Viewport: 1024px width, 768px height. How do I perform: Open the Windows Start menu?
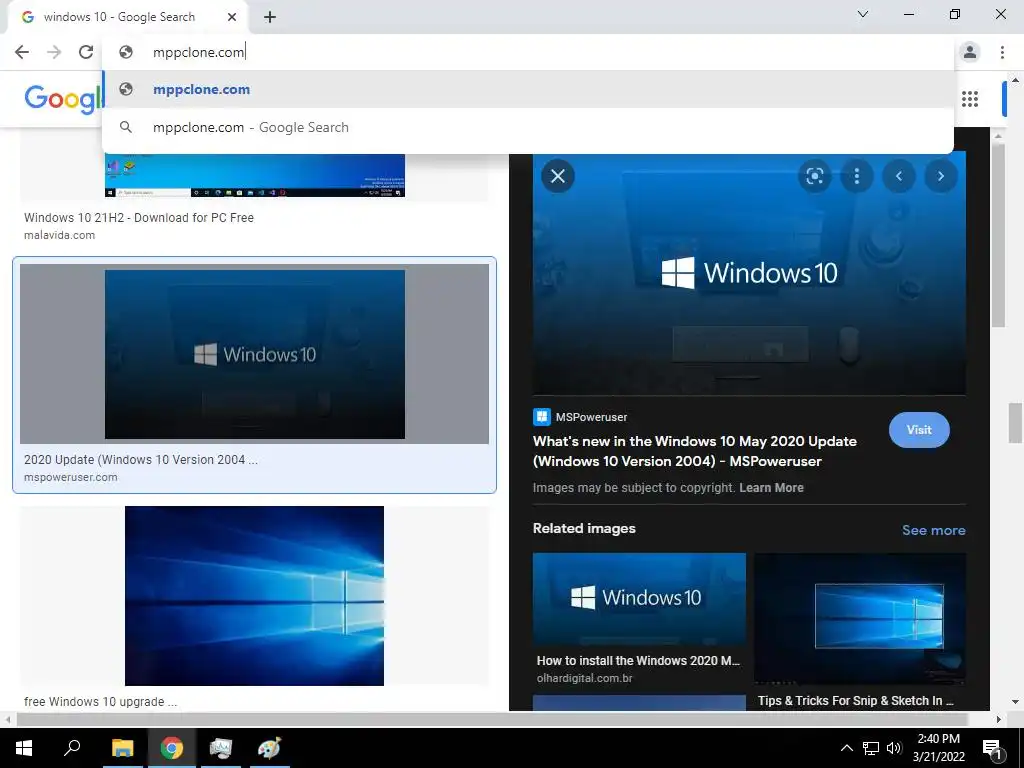tap(24, 748)
